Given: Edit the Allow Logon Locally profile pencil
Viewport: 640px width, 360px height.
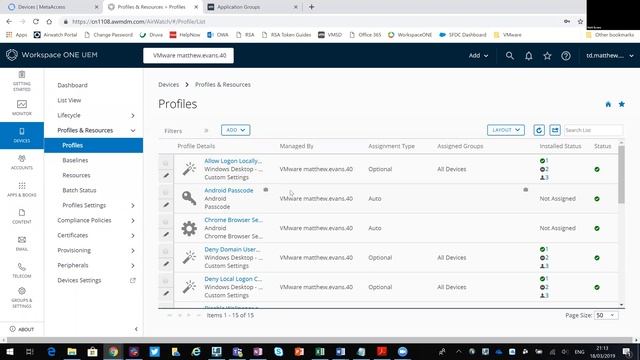Looking at the screenshot, I should tap(166, 175).
